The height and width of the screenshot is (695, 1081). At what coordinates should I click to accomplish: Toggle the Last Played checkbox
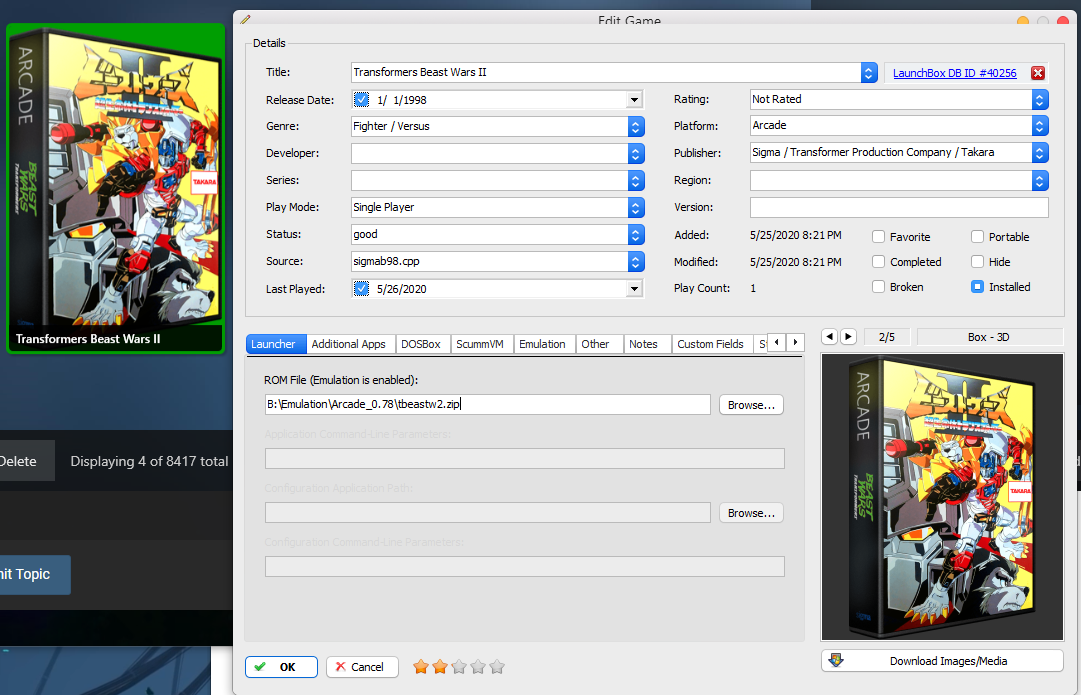[x=361, y=288]
